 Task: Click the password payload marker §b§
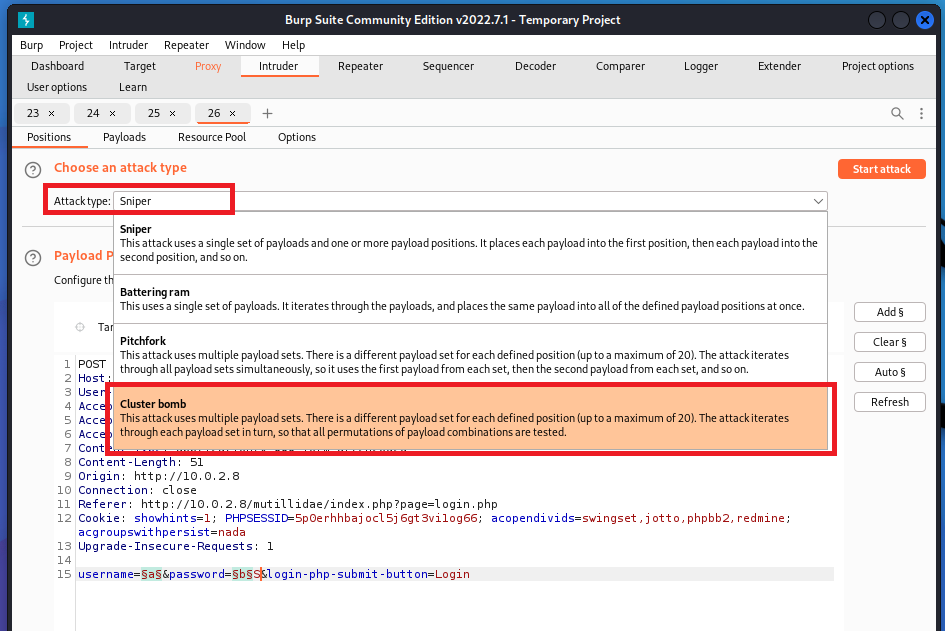242,574
